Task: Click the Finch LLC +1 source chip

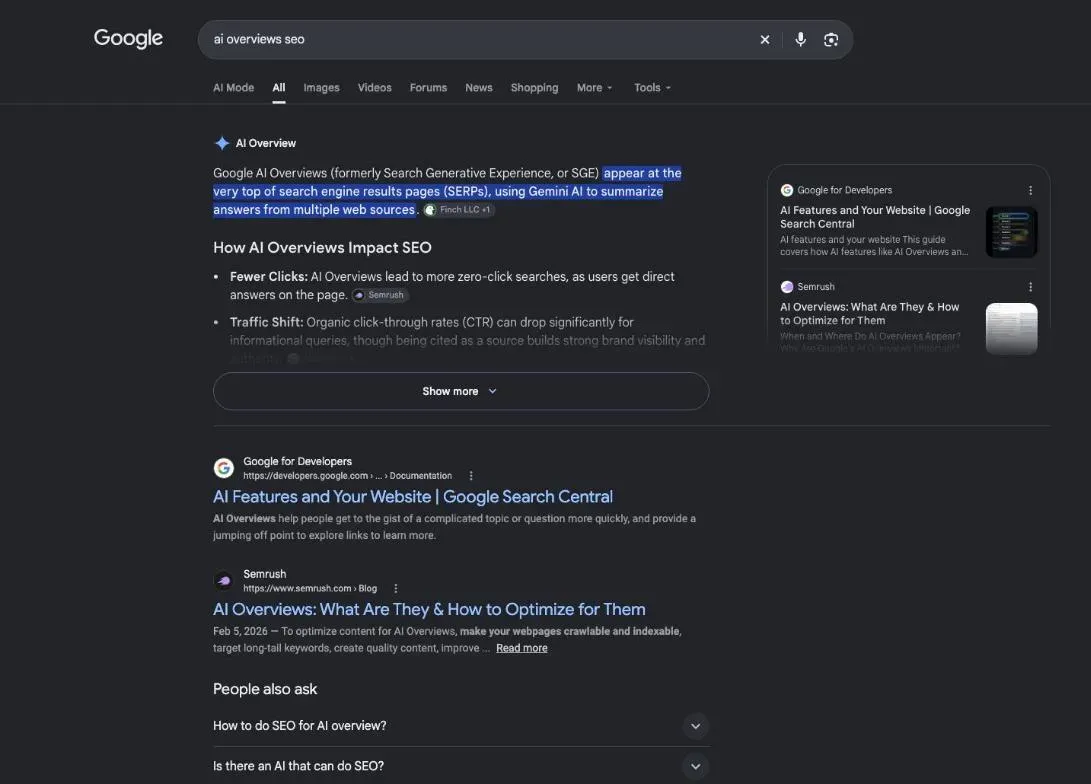Action: pyautogui.click(x=459, y=209)
